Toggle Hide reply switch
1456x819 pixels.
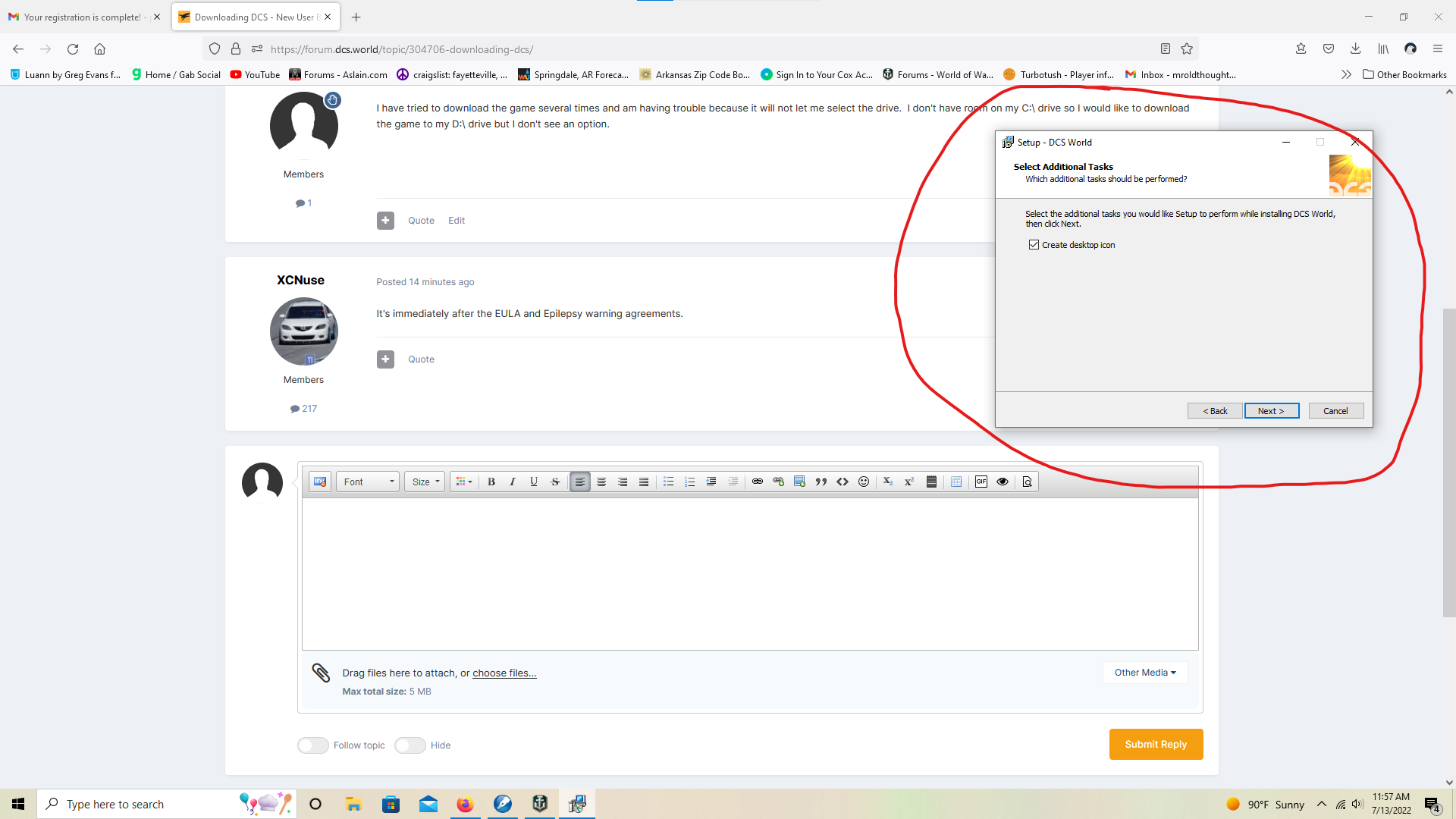(410, 745)
